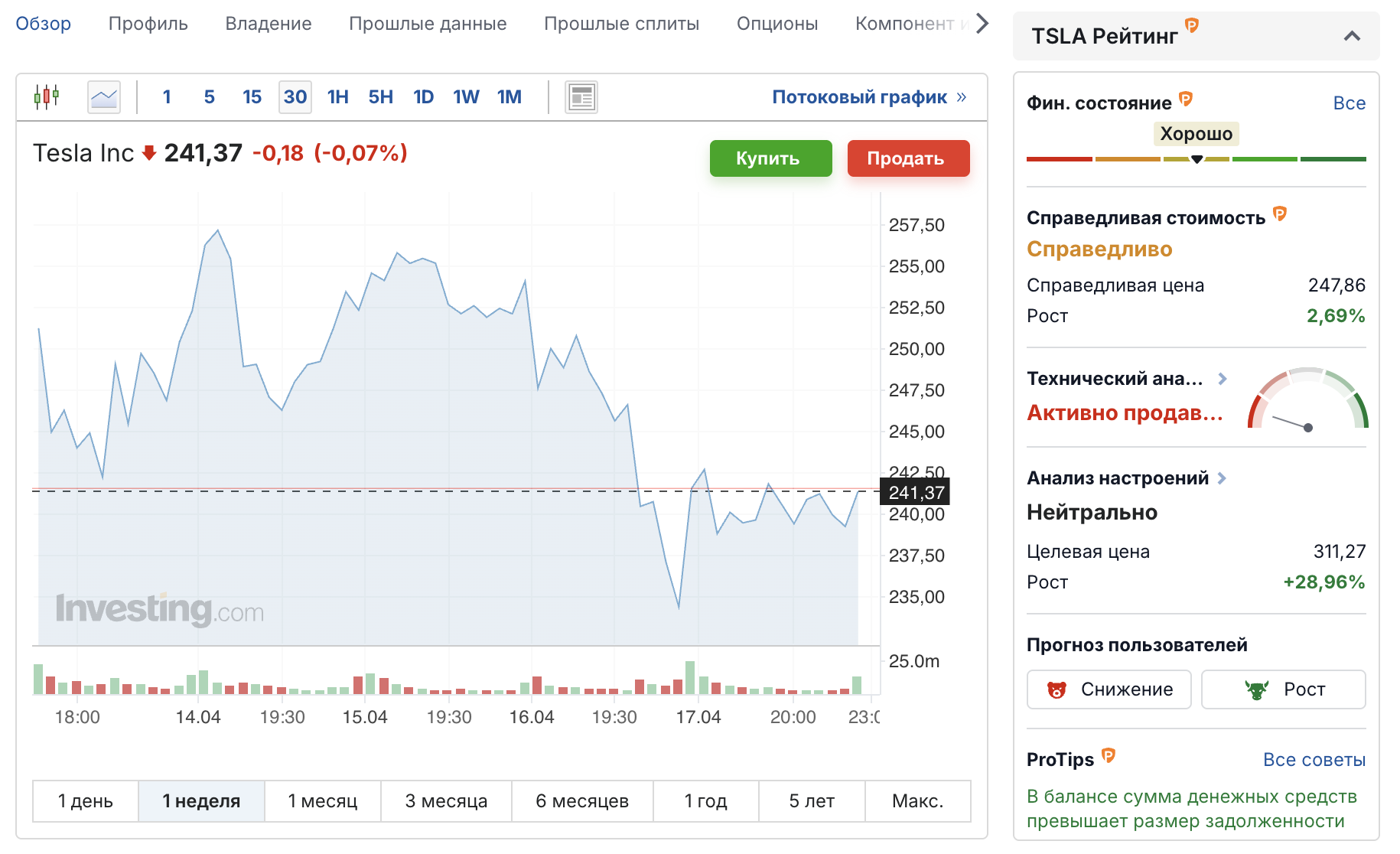Click the red Продать button
1400x854 pixels.
click(909, 158)
